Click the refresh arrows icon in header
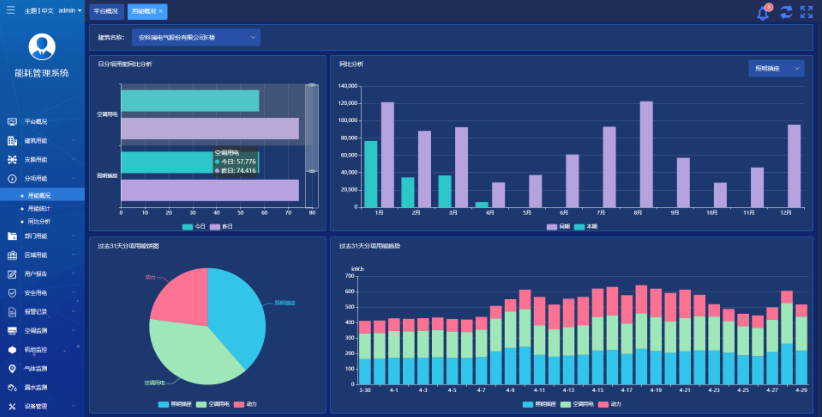Screen dimensions: 822x417 click(x=786, y=12)
